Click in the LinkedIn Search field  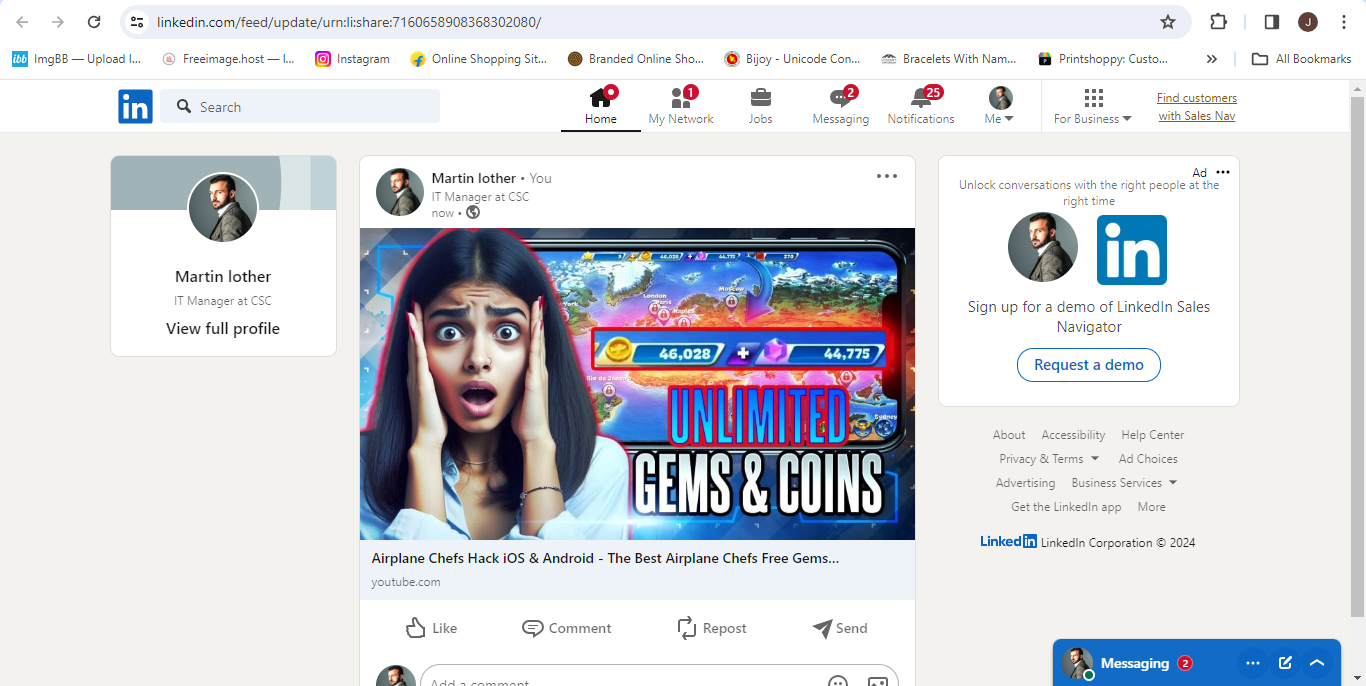(x=300, y=106)
